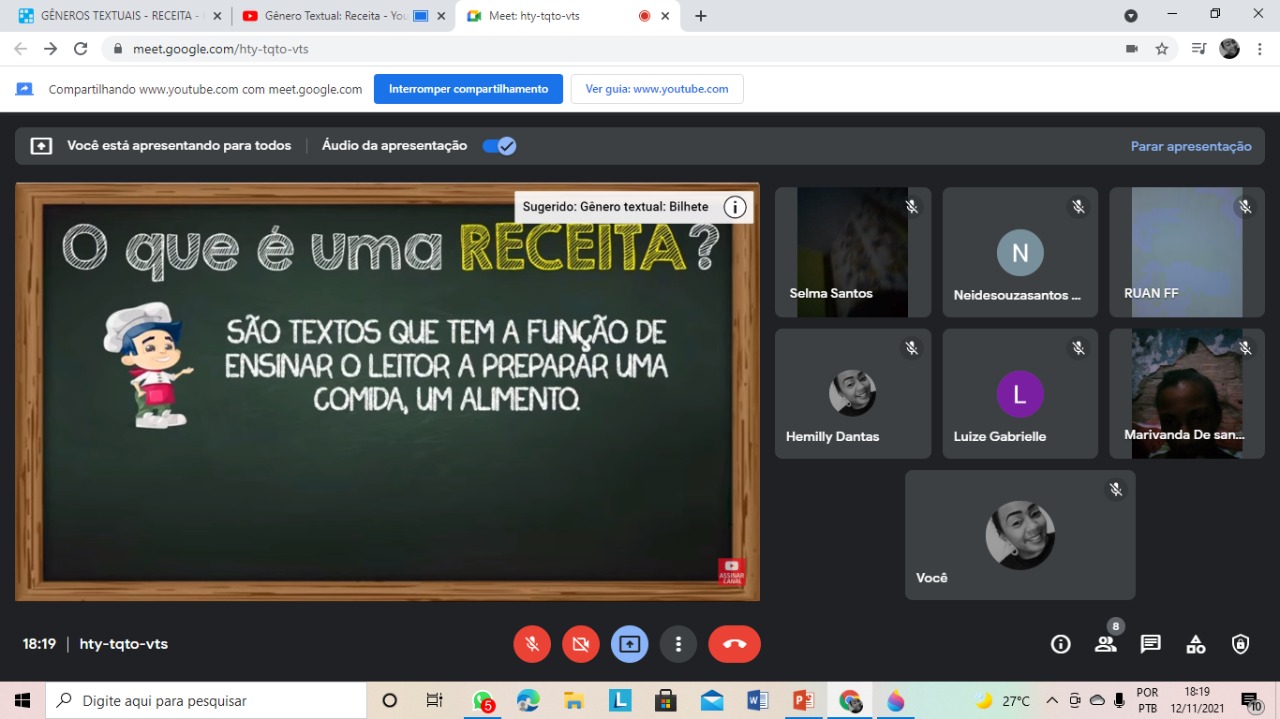Go back in browser history
Screen dimensions: 1280x719
click(x=21, y=48)
